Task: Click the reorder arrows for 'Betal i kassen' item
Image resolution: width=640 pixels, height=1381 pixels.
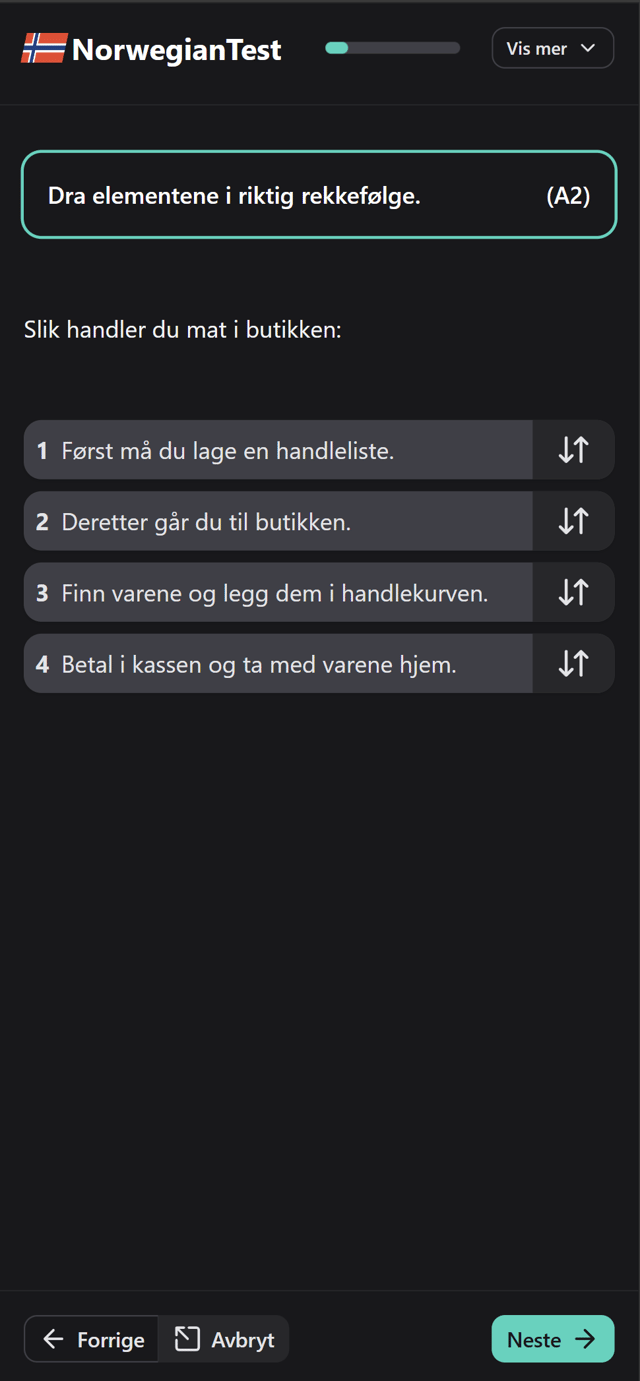Action: point(573,663)
